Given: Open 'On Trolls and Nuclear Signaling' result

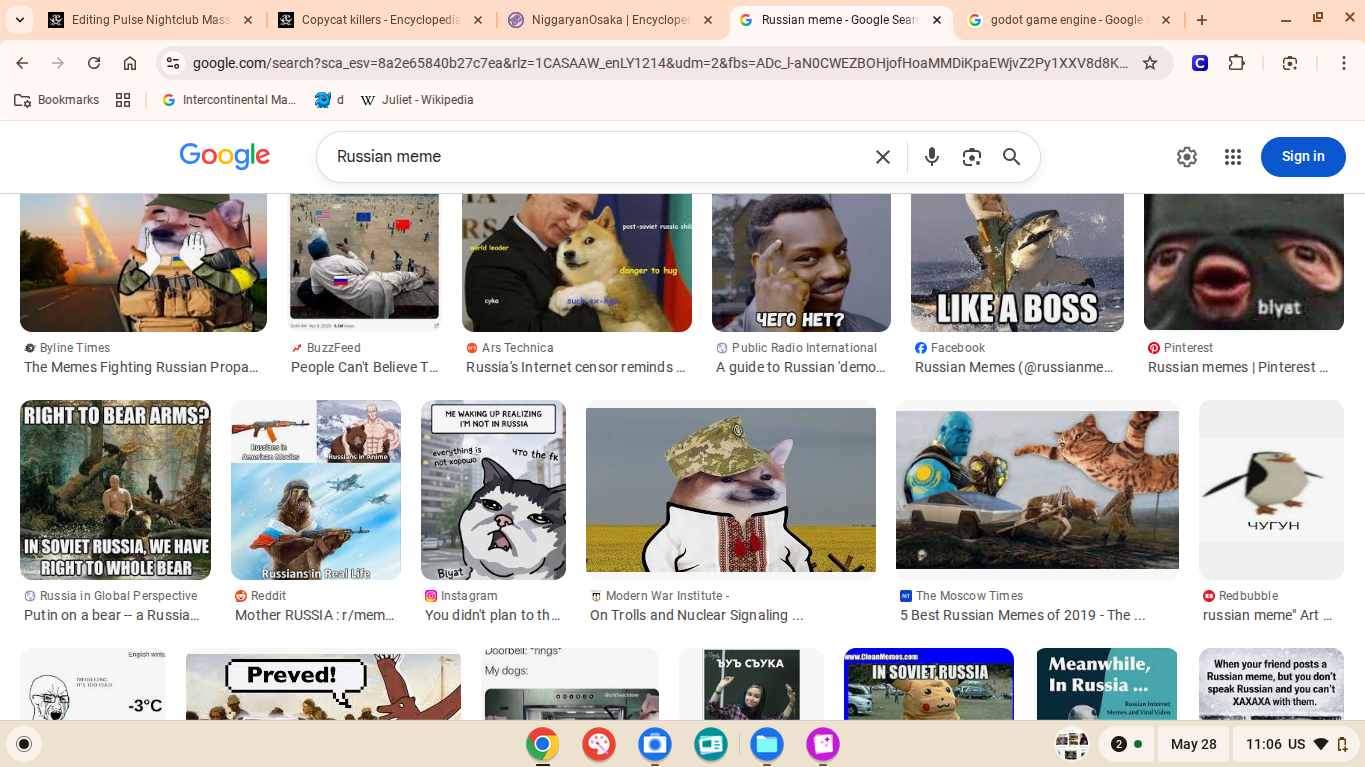Looking at the screenshot, I should pyautogui.click(x=697, y=615).
